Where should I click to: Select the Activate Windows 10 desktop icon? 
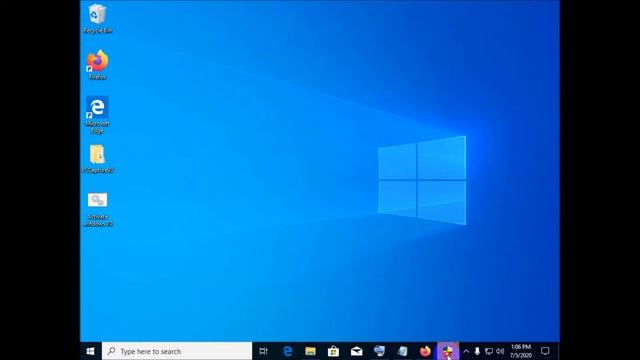coord(97,209)
